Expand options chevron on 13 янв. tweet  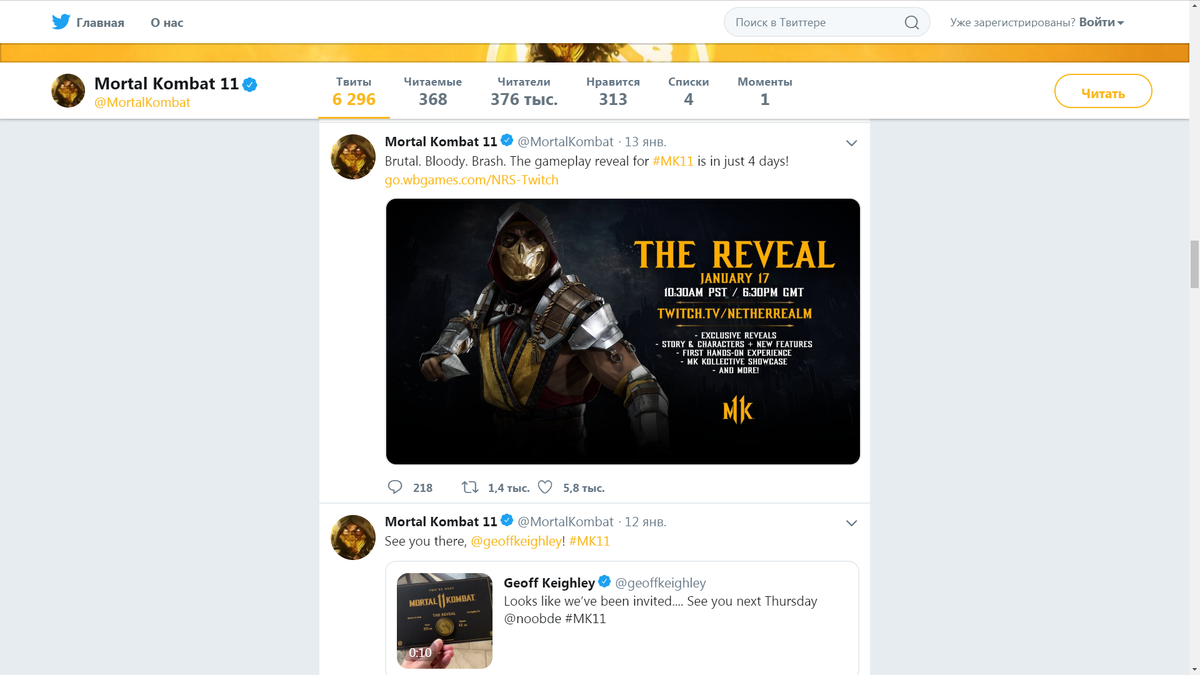pyautogui.click(x=851, y=143)
